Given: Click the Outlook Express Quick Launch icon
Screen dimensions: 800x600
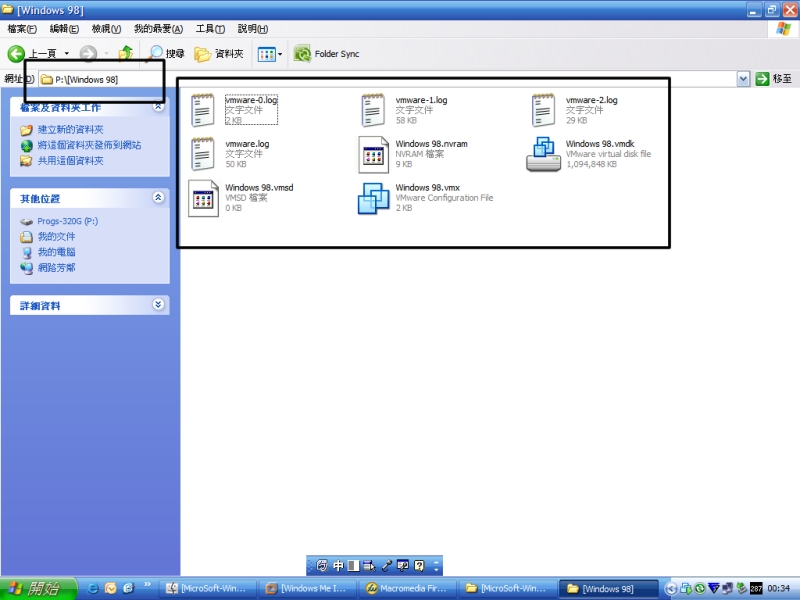Looking at the screenshot, I should [x=110, y=588].
